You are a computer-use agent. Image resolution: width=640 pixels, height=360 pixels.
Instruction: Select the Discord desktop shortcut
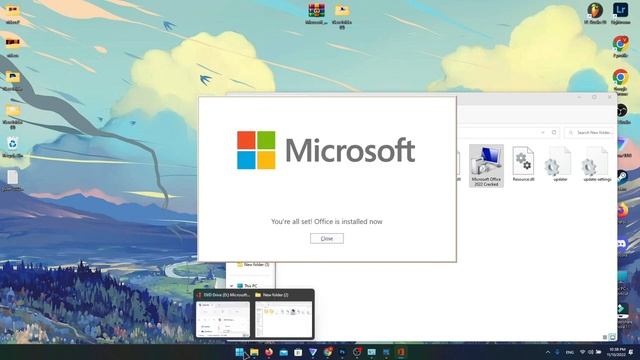[x=622, y=247]
